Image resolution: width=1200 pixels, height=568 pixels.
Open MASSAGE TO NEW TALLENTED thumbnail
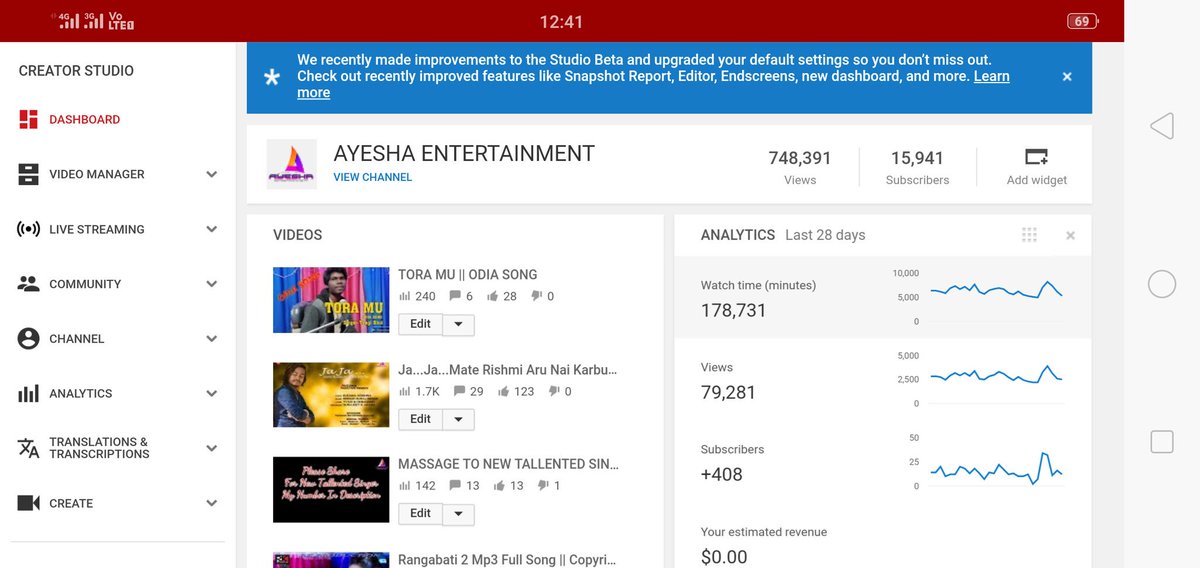point(331,489)
